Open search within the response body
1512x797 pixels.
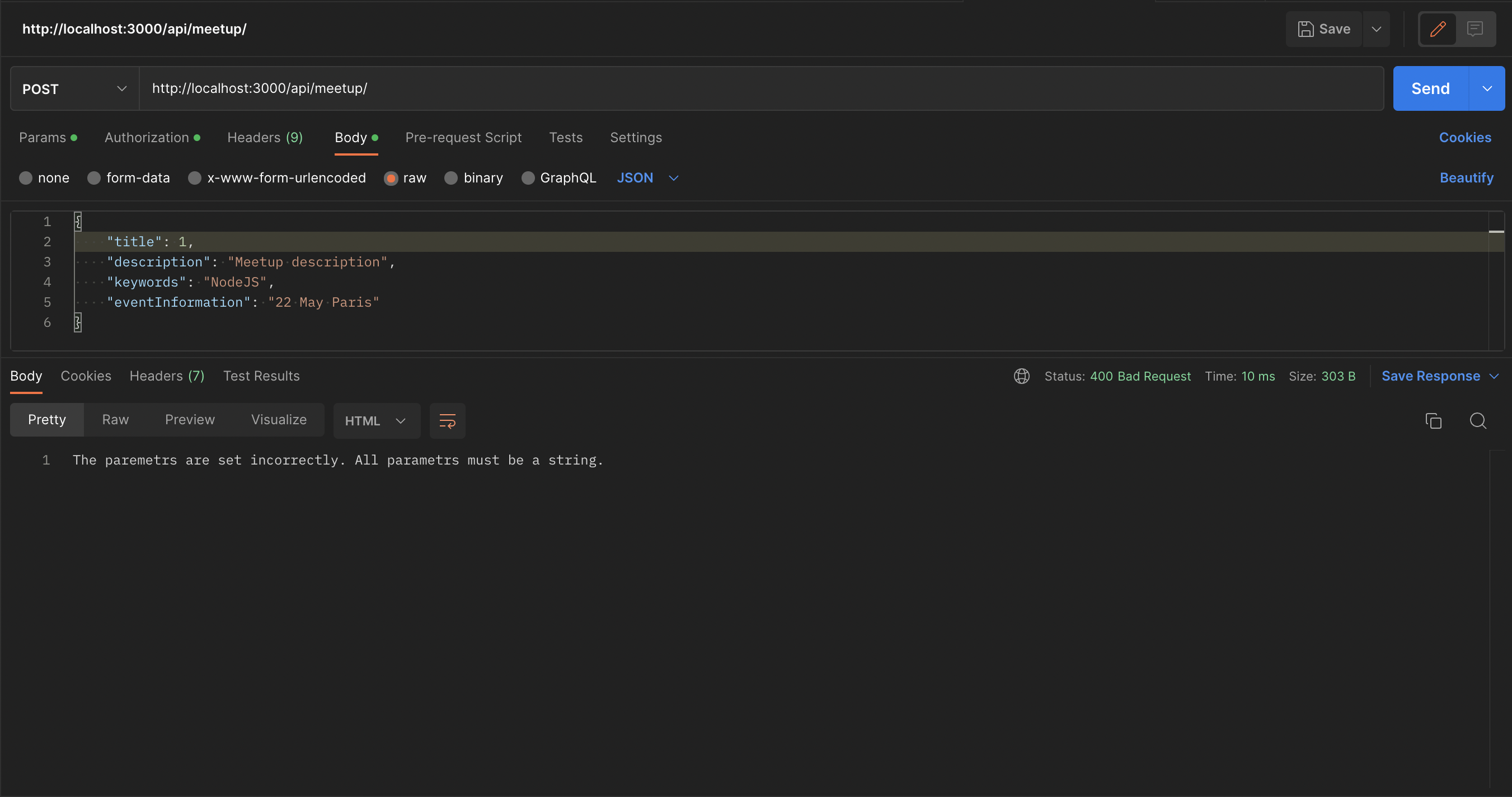[1478, 421]
